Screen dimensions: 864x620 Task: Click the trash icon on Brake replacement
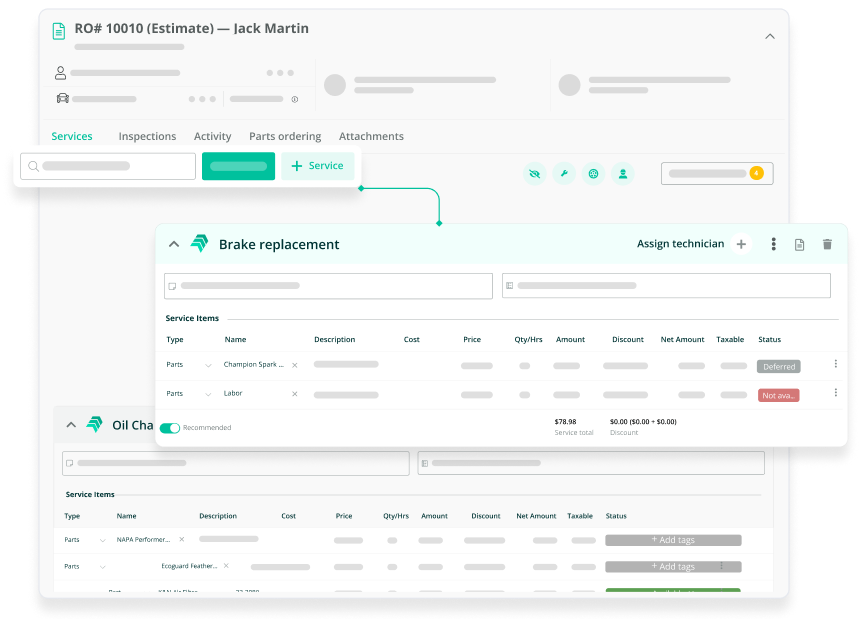click(x=827, y=244)
